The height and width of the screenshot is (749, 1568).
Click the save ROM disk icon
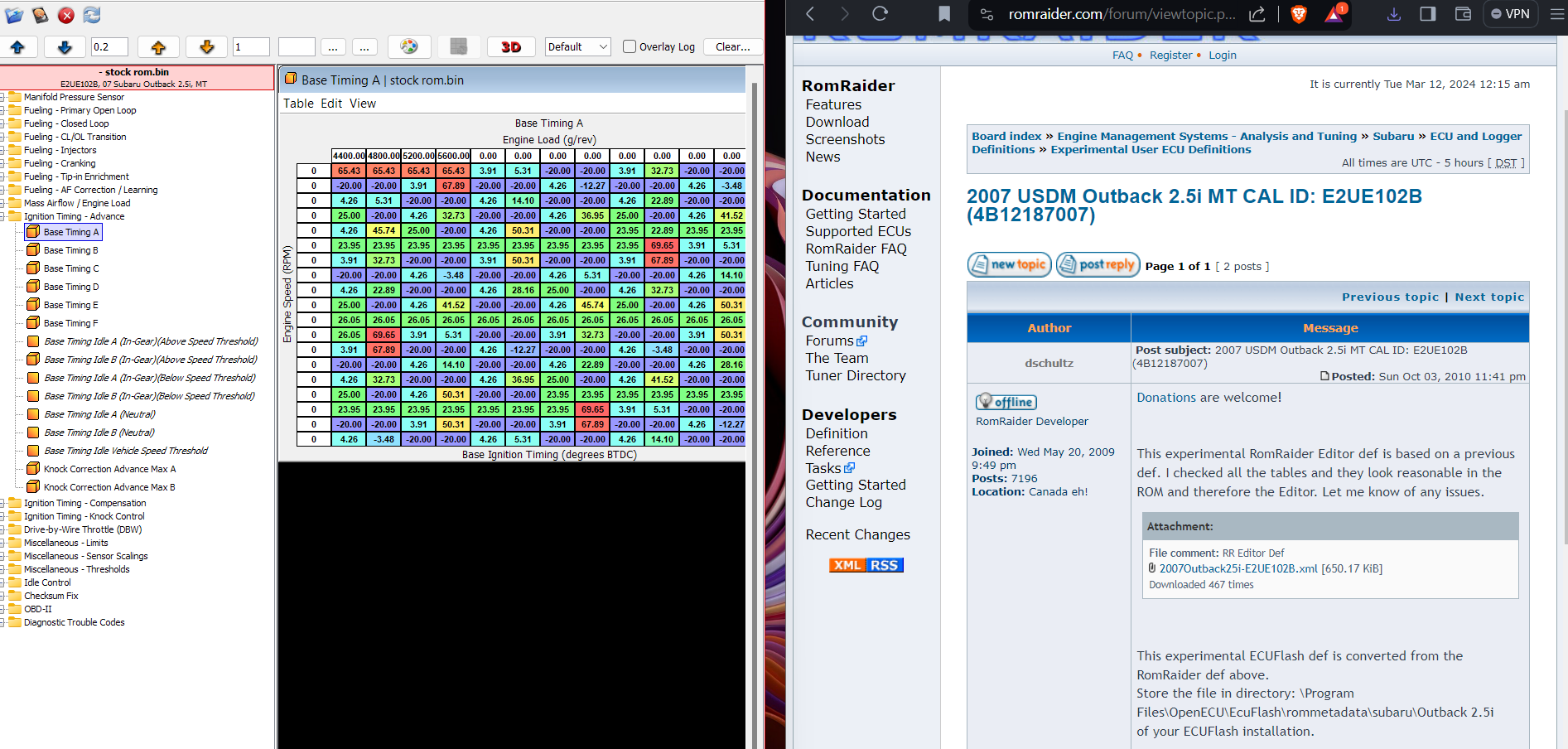click(x=40, y=15)
